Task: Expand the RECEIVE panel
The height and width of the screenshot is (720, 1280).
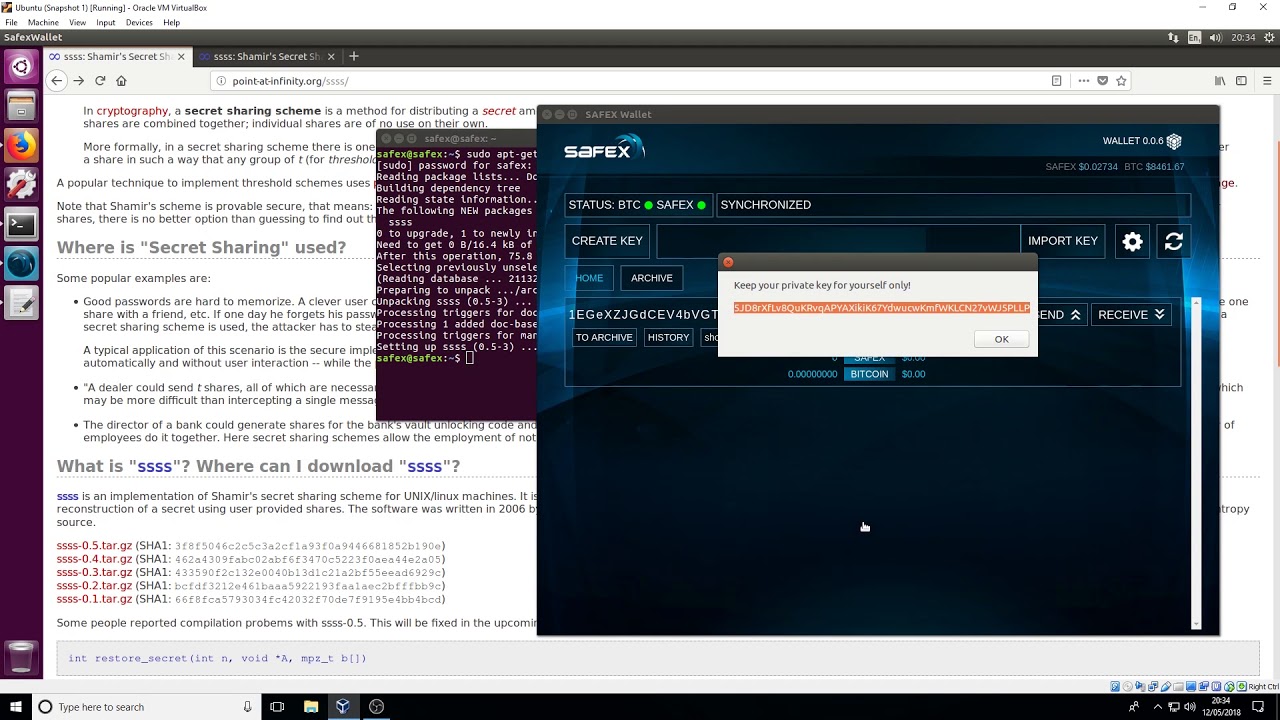Action: tap(1131, 314)
